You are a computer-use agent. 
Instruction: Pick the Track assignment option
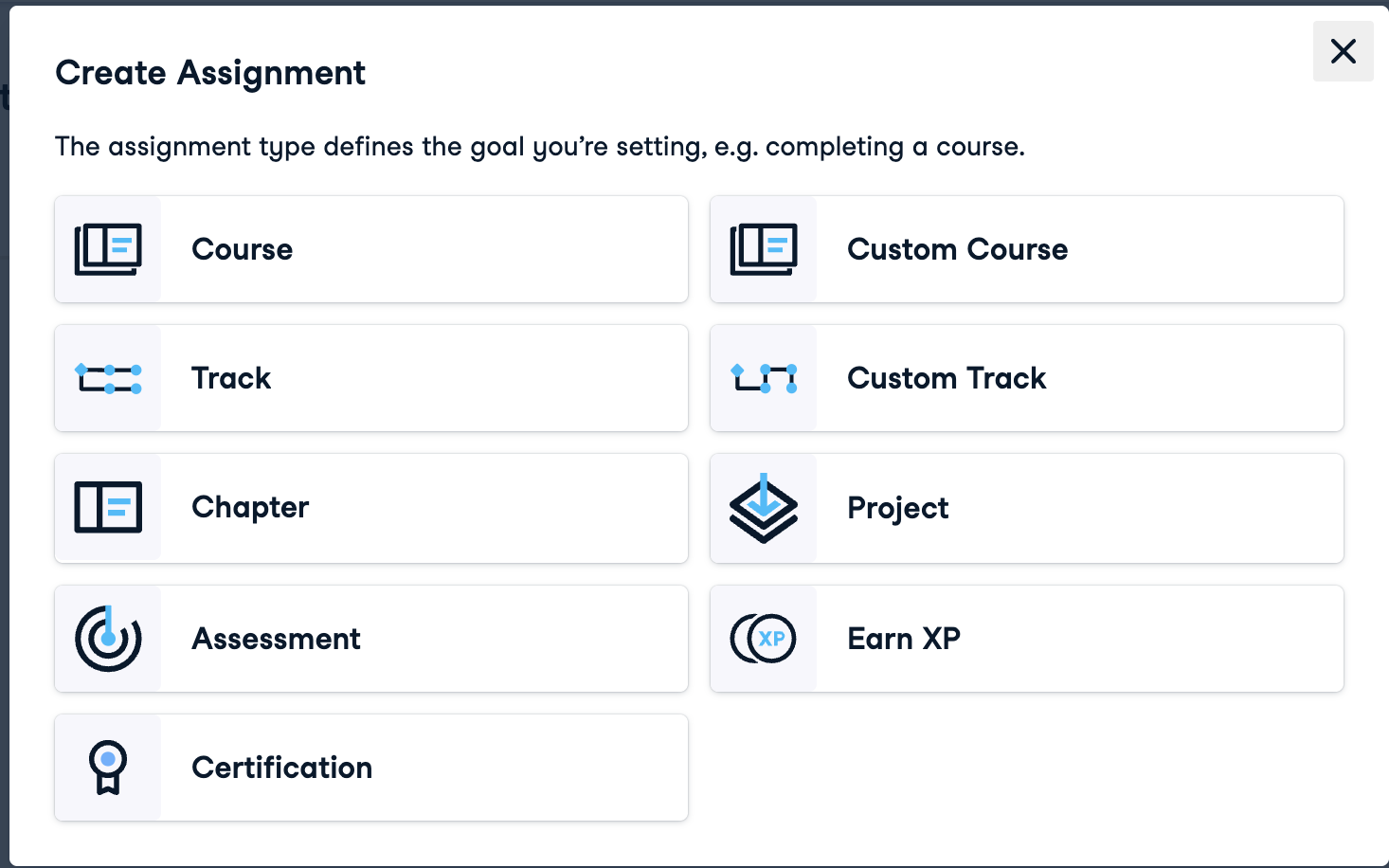[231, 378]
